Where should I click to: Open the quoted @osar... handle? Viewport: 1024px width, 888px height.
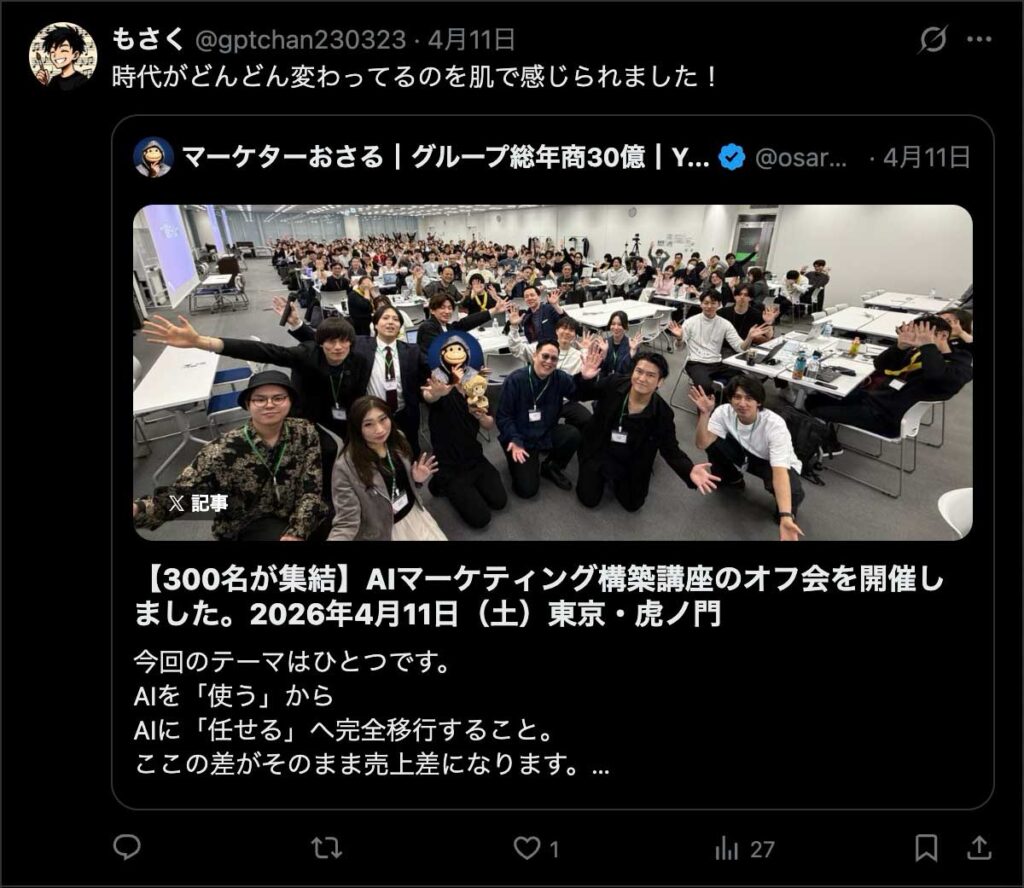click(x=801, y=158)
